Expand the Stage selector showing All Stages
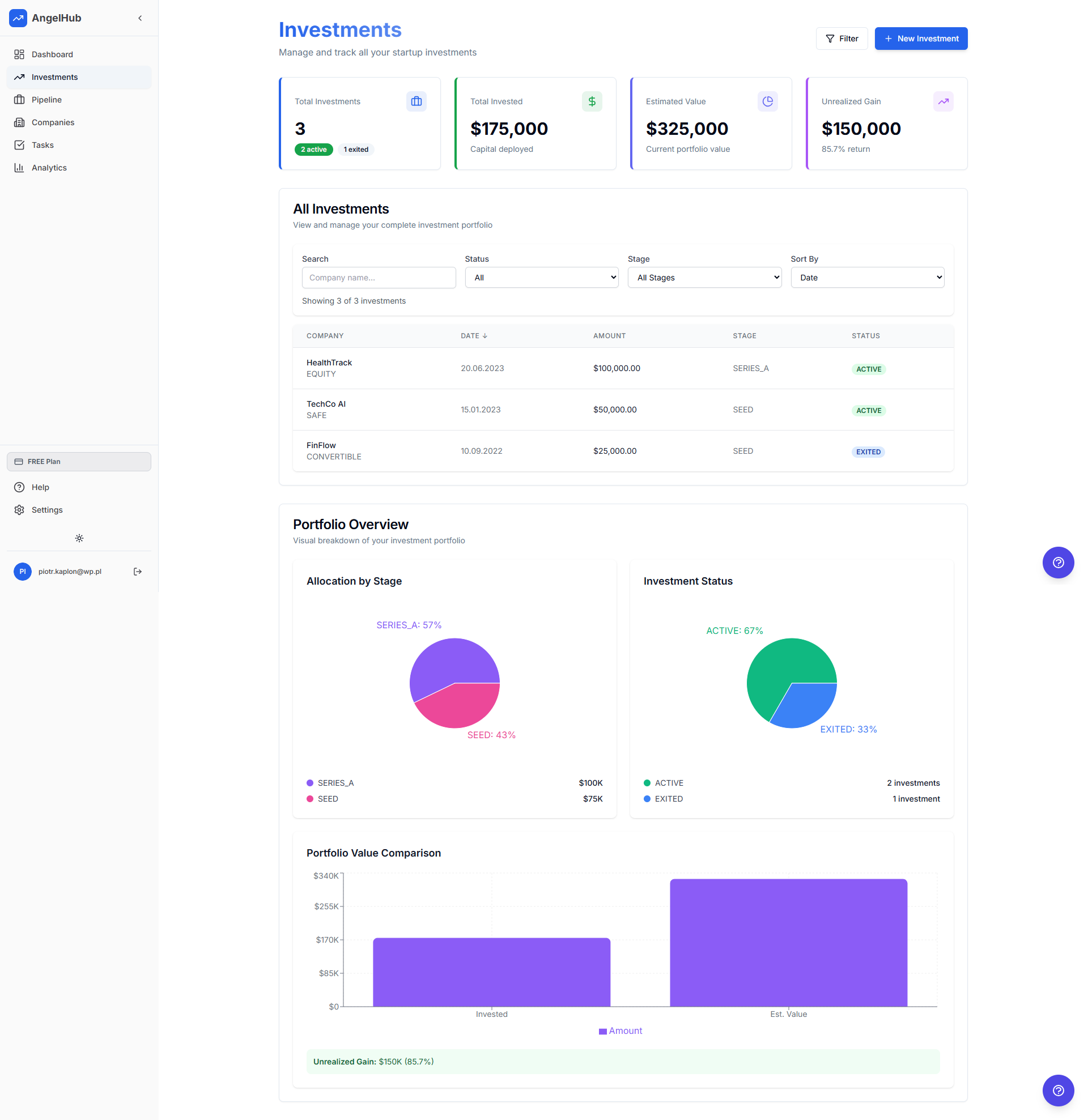The height and width of the screenshot is (1120, 1088). [x=704, y=277]
